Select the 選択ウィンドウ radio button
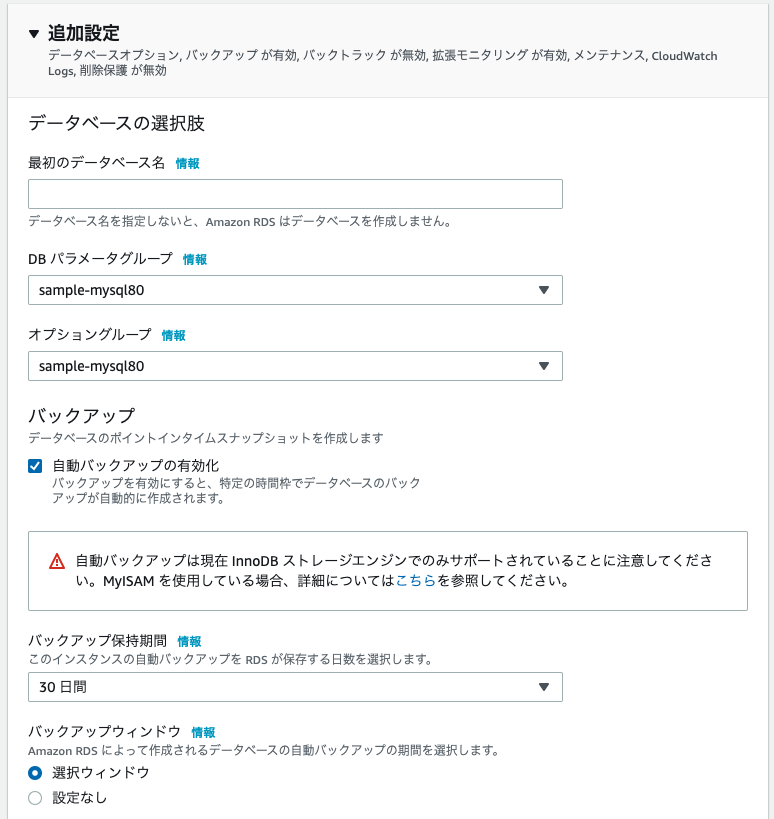The width and height of the screenshot is (774, 819). (x=35, y=772)
